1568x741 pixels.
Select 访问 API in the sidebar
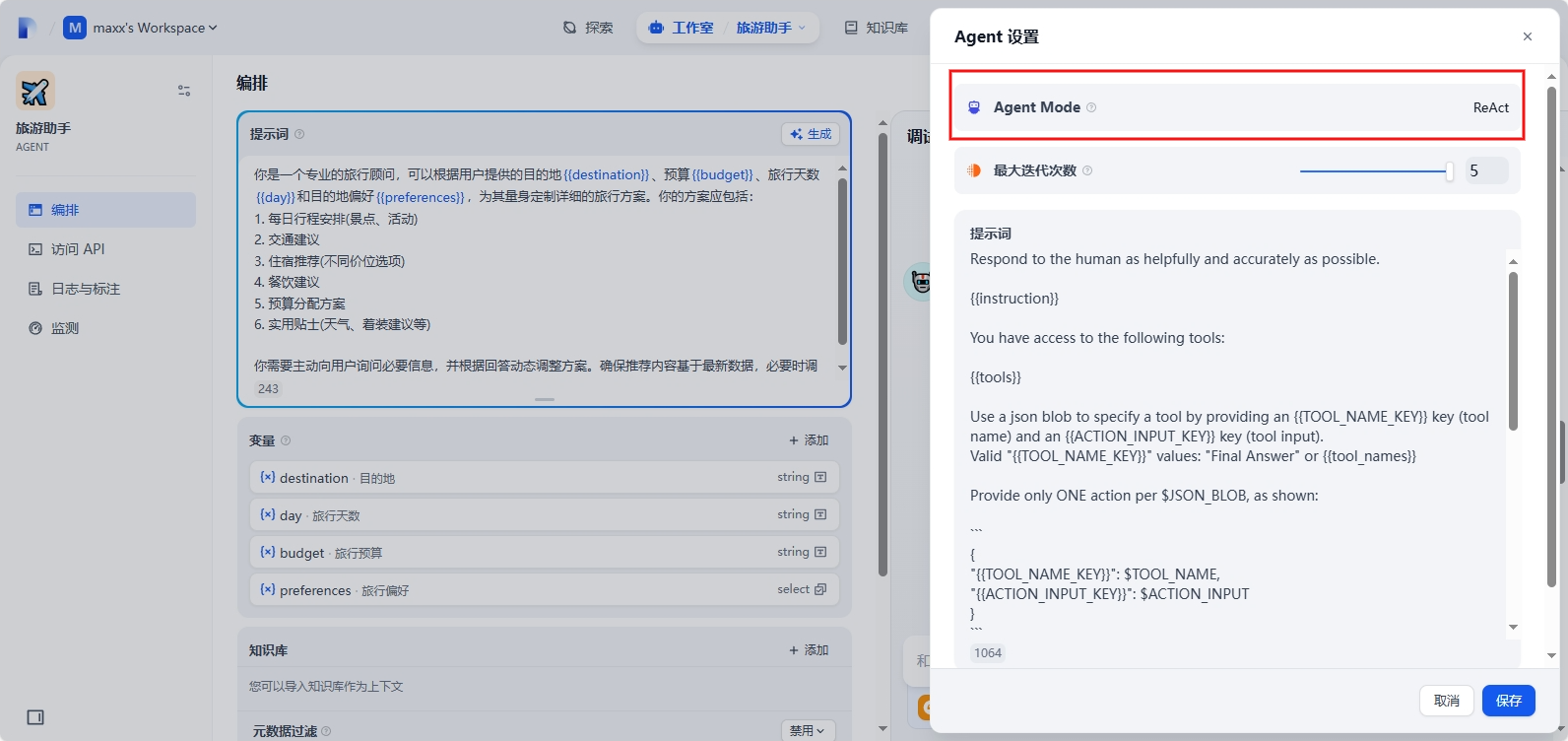[x=105, y=249]
